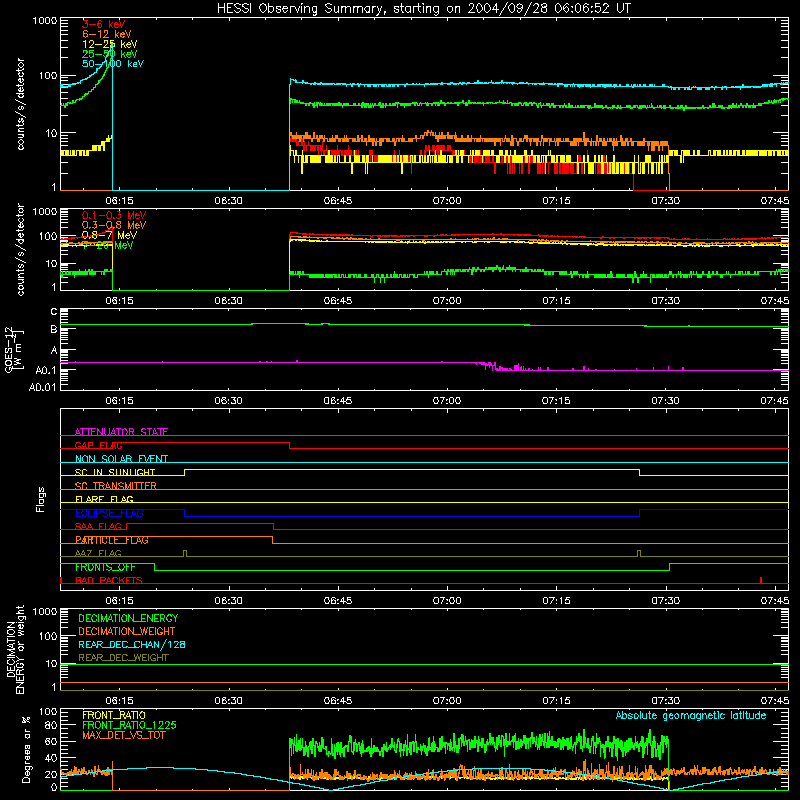Select the "GAP_FLAG" label
The image size is (800, 800).
point(98,446)
